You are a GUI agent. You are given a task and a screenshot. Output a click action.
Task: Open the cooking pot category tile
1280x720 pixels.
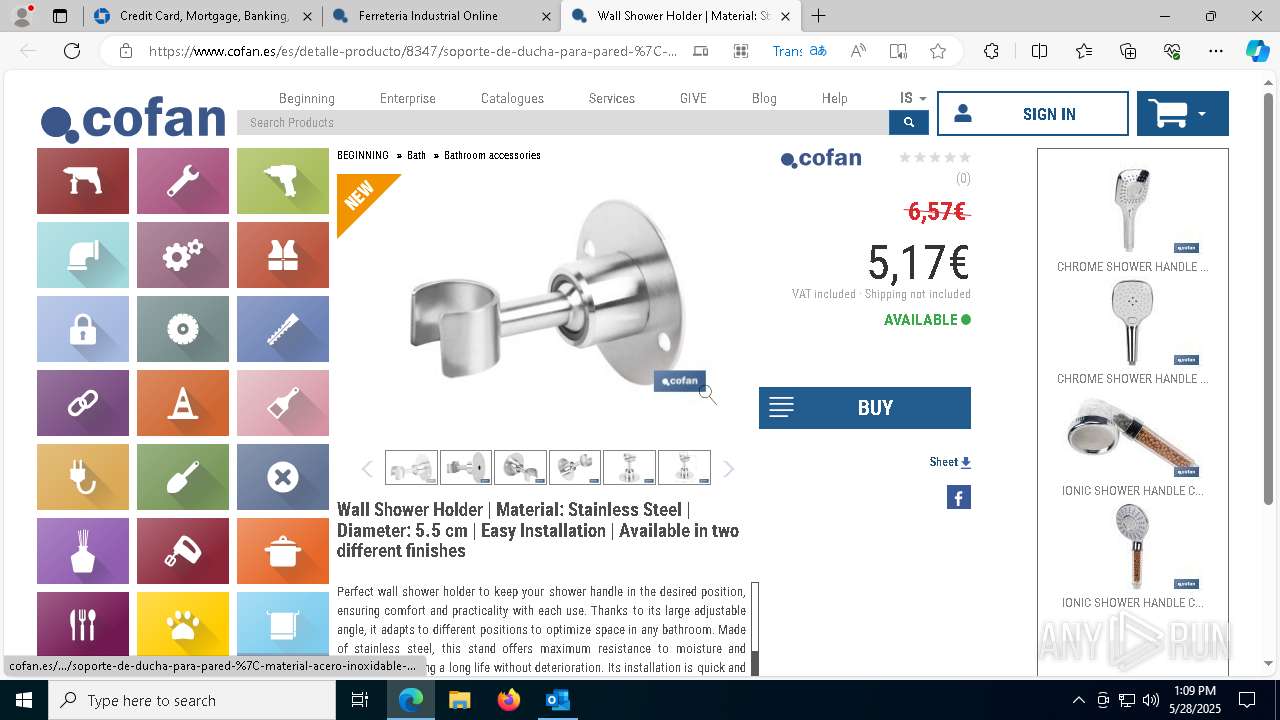[x=283, y=551]
